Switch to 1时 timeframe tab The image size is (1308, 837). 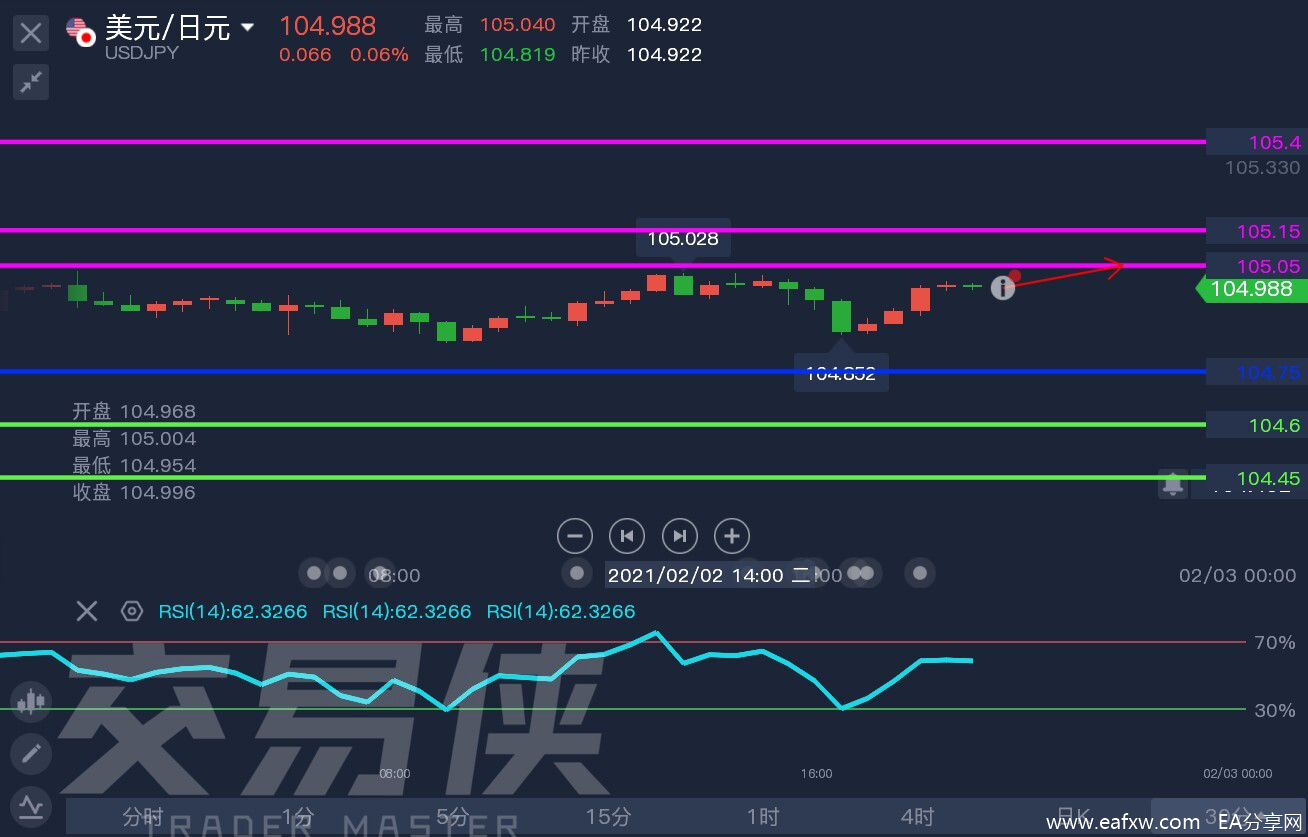click(762, 817)
